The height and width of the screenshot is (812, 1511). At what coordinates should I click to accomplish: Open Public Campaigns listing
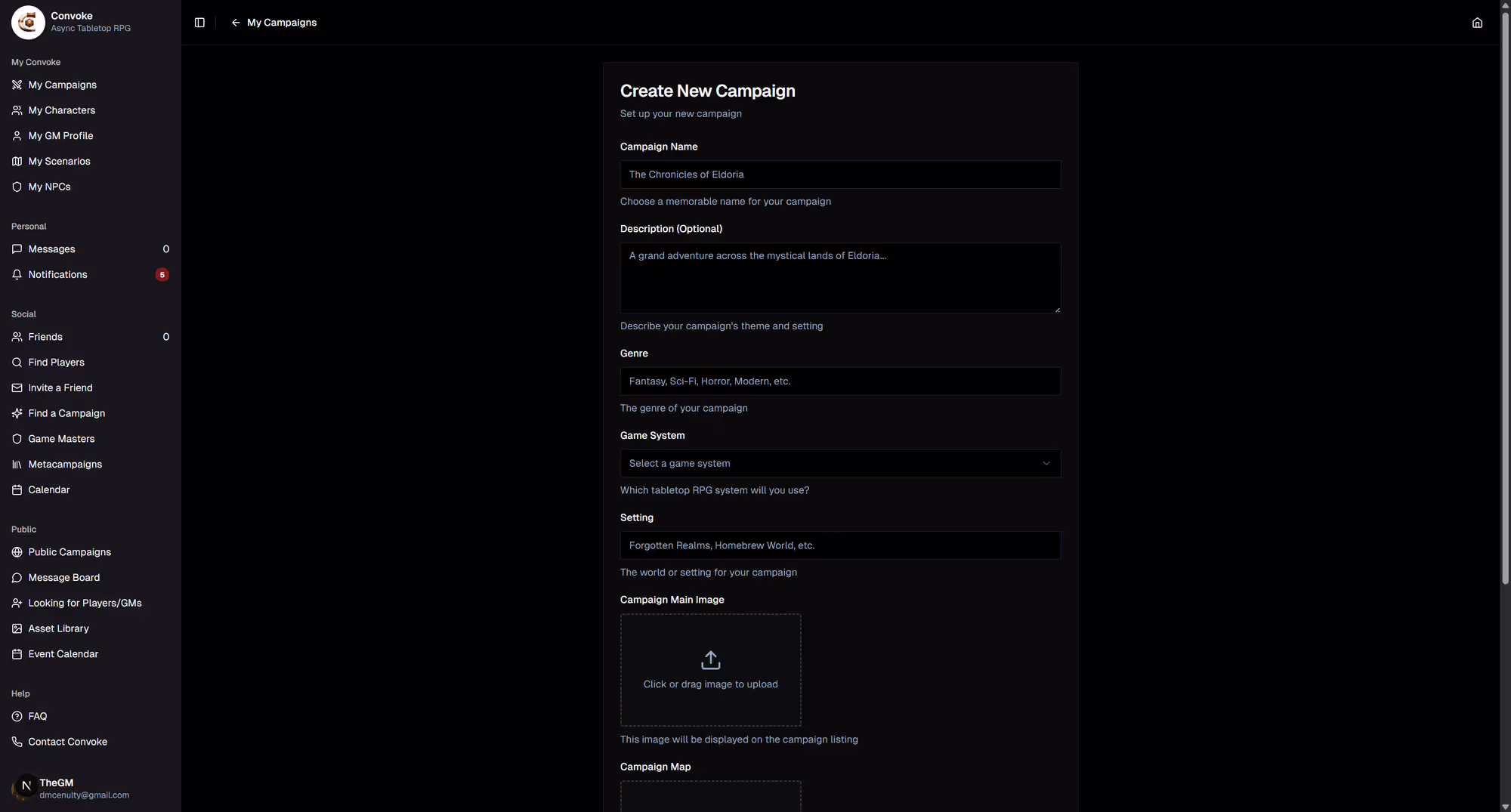click(90, 552)
